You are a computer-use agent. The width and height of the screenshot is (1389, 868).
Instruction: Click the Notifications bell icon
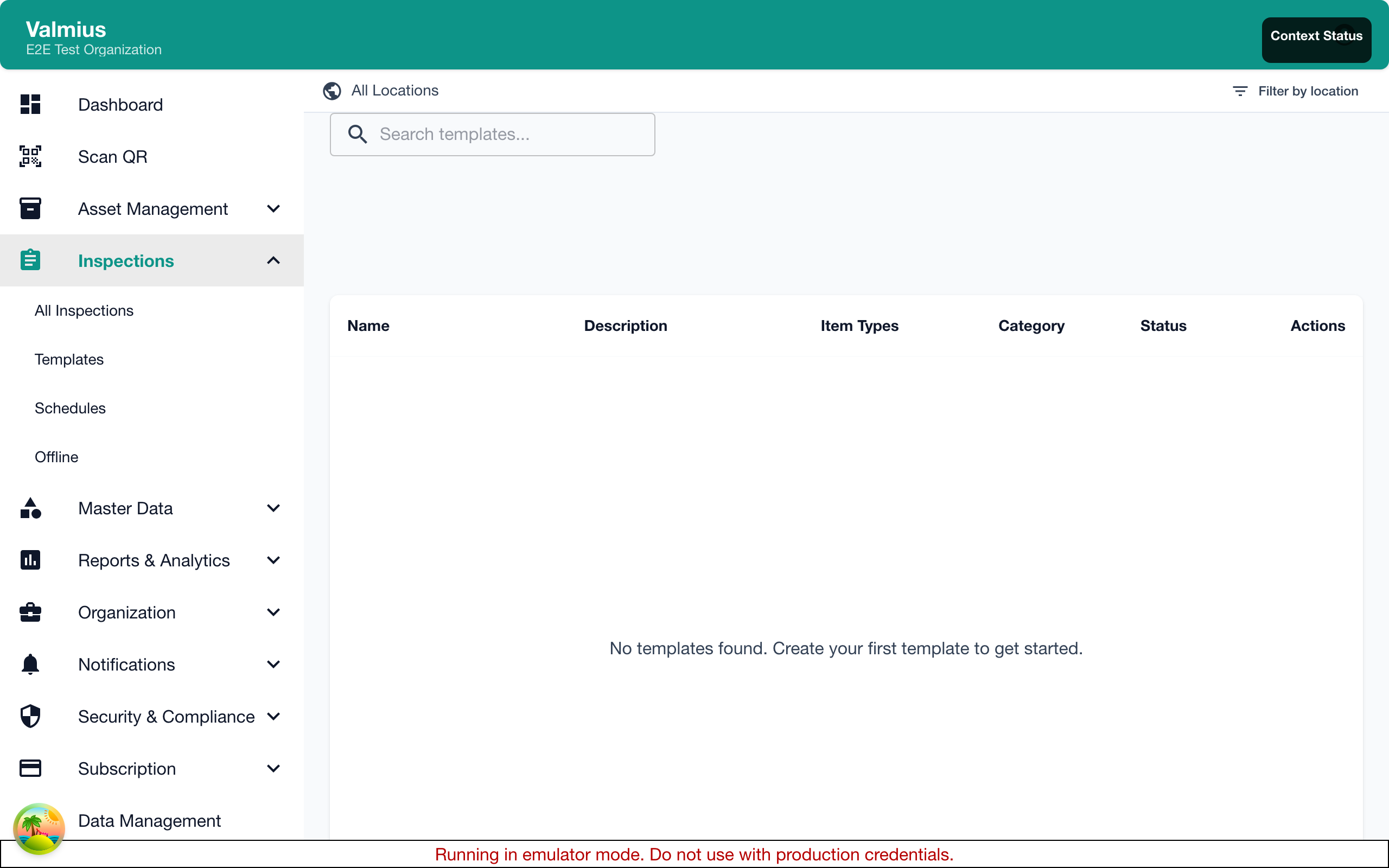pos(30,663)
